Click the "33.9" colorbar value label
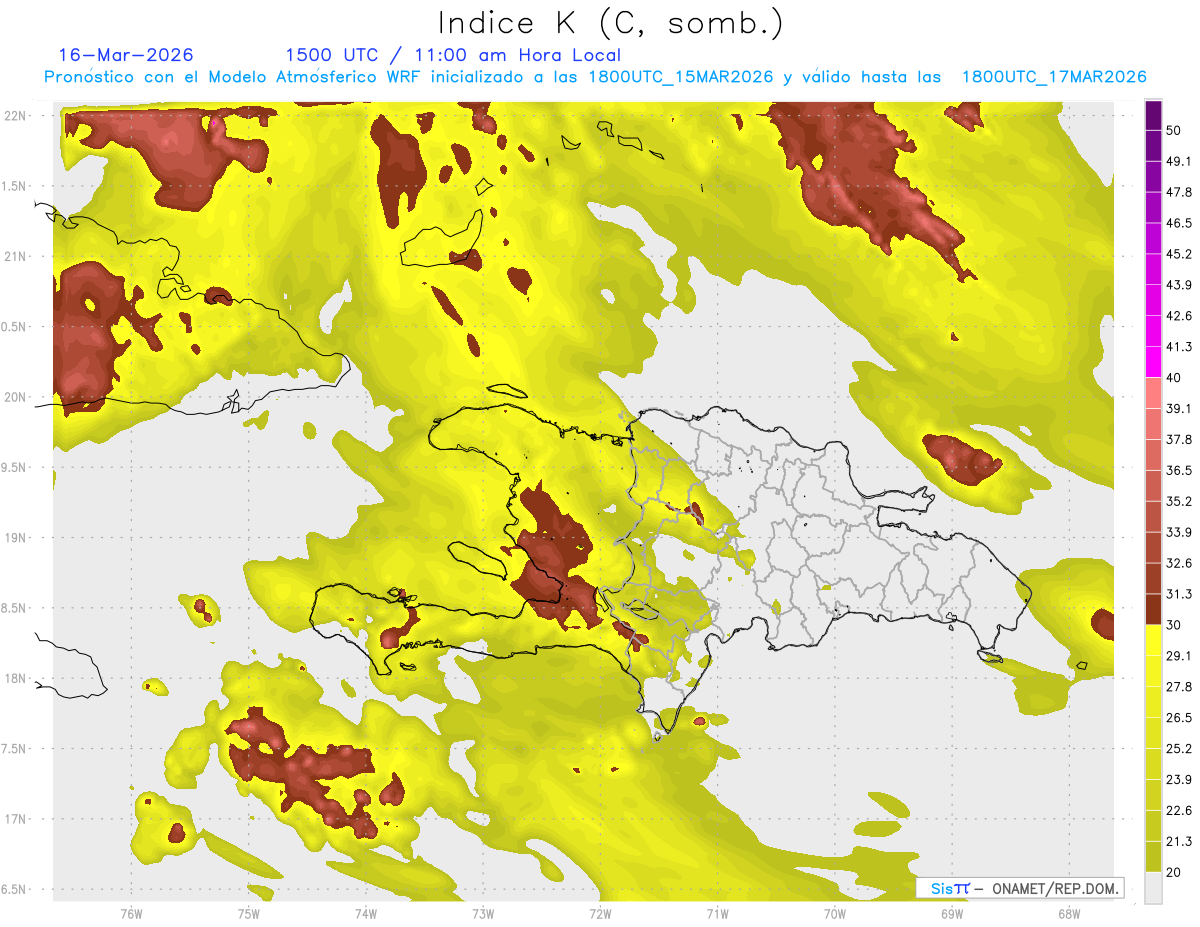The width and height of the screenshot is (1200, 927). tap(1180, 532)
